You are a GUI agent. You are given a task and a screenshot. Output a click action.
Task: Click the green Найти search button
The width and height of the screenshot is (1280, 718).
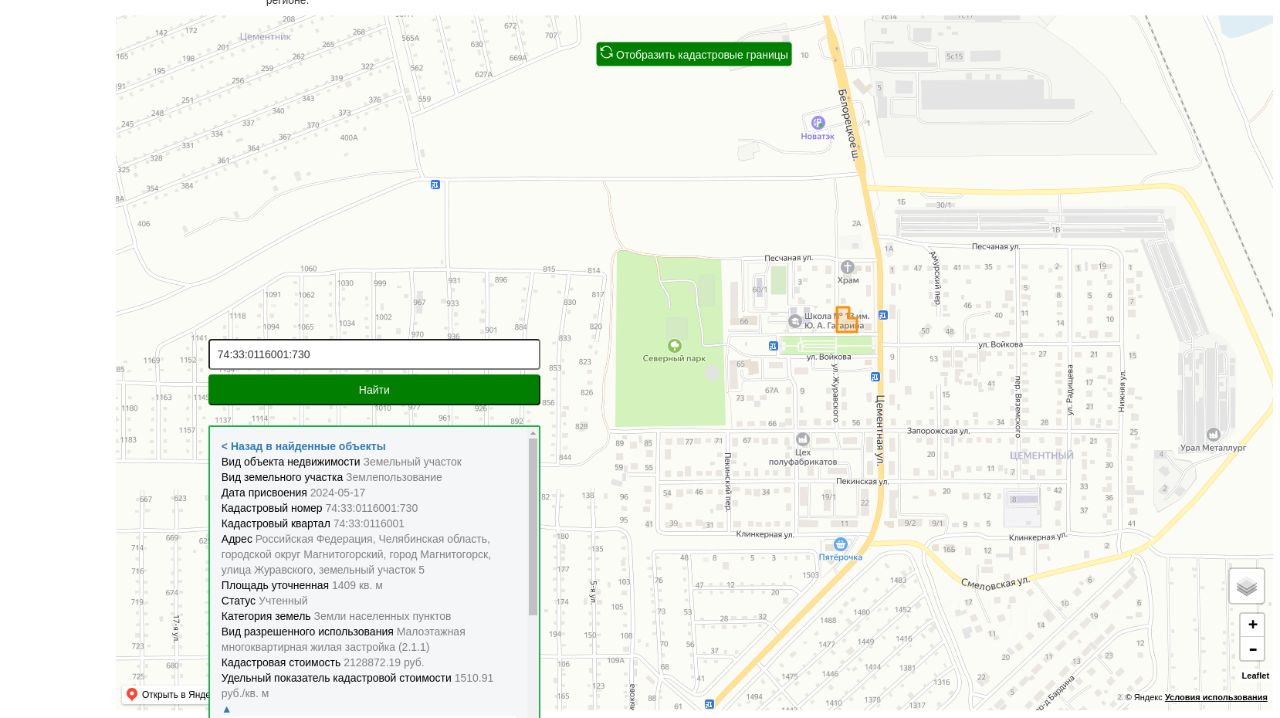tap(374, 390)
